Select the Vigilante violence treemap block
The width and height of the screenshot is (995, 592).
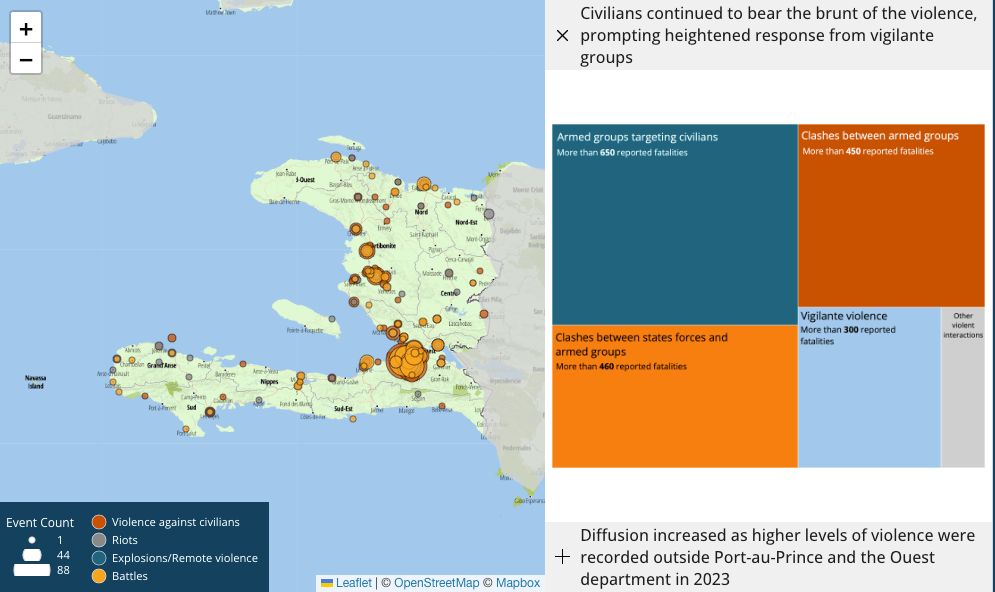868,387
